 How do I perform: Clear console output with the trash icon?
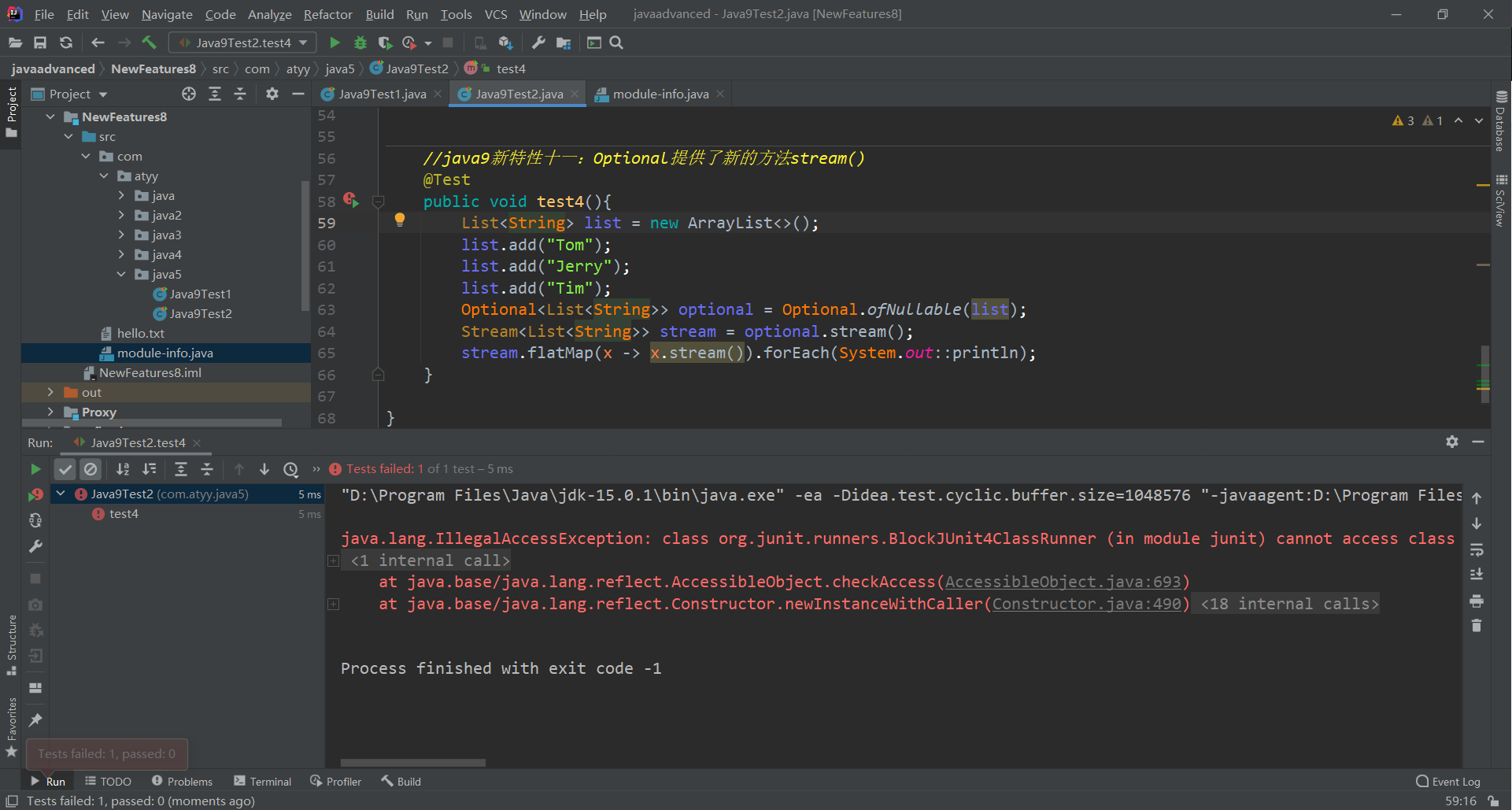click(1477, 626)
